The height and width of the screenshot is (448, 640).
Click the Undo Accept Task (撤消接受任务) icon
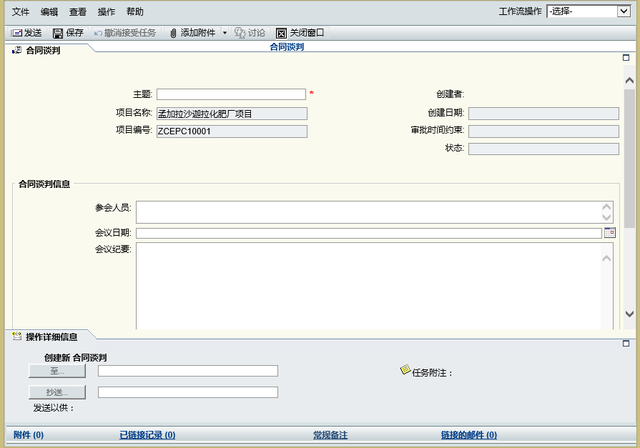[98, 33]
